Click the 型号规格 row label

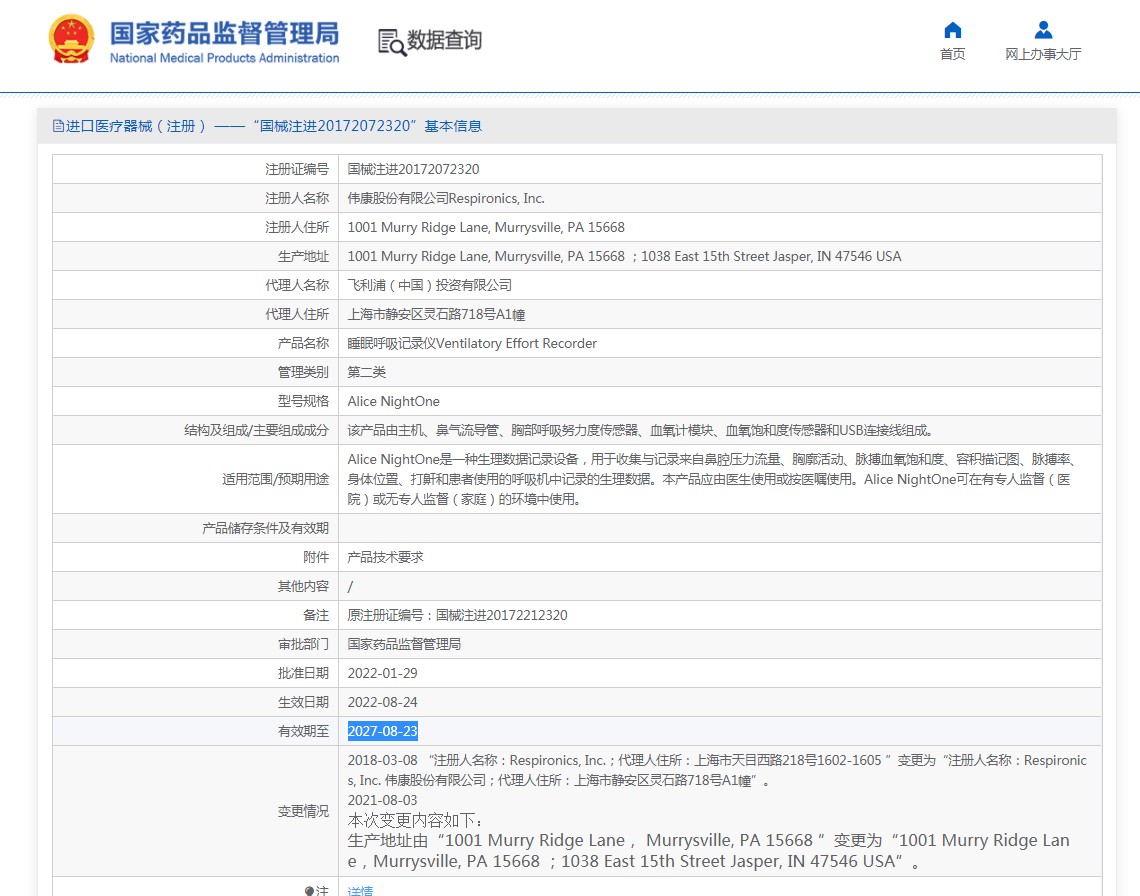point(303,401)
